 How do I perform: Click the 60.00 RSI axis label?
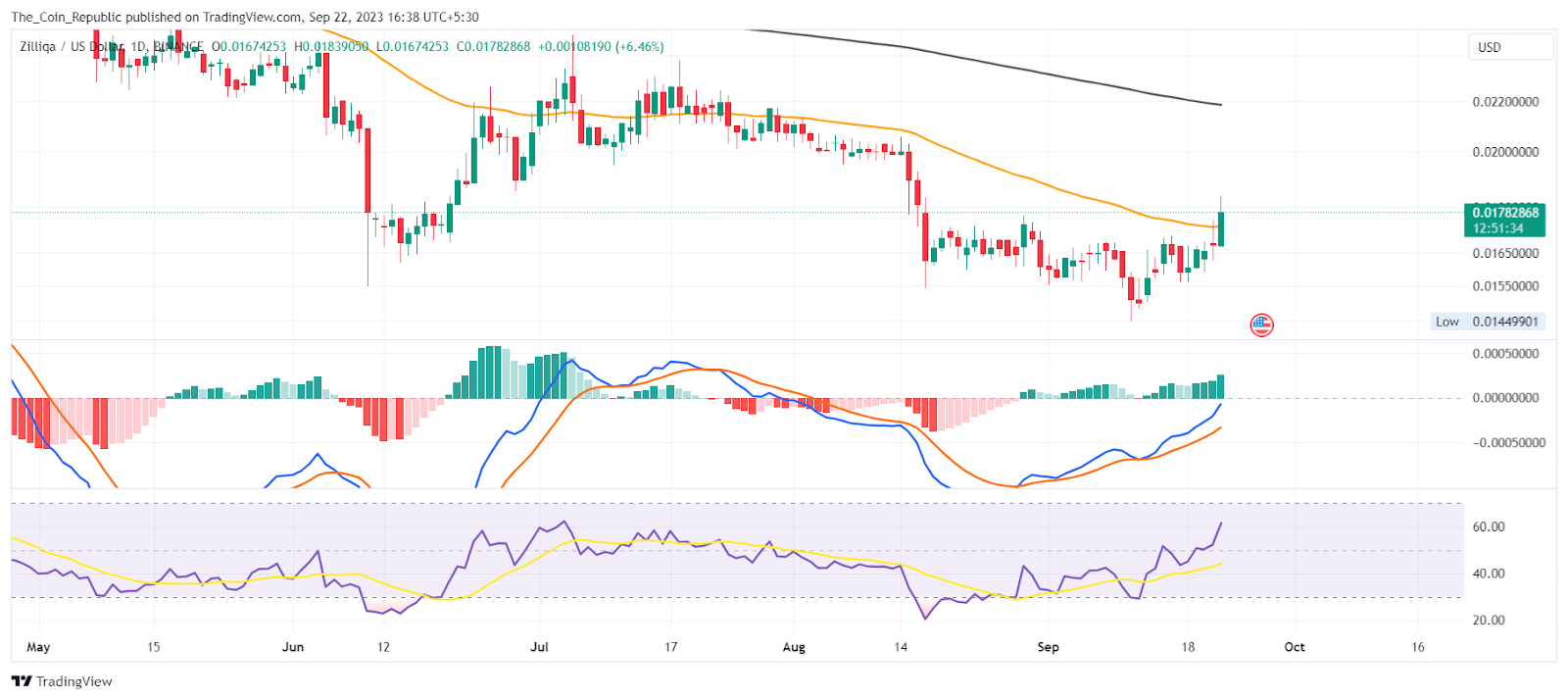pos(1489,526)
